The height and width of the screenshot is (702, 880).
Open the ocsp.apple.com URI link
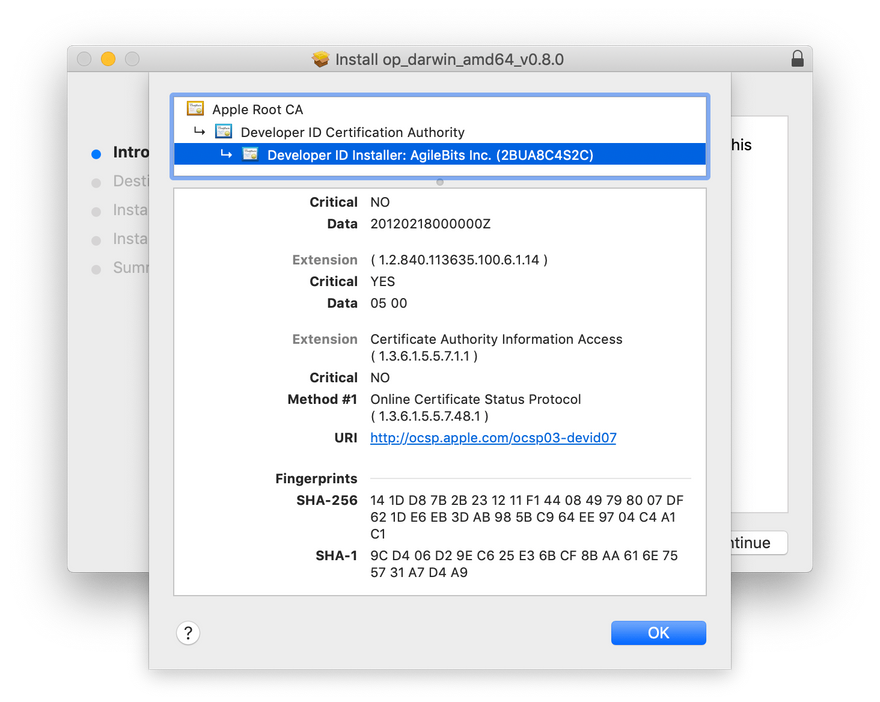point(493,438)
